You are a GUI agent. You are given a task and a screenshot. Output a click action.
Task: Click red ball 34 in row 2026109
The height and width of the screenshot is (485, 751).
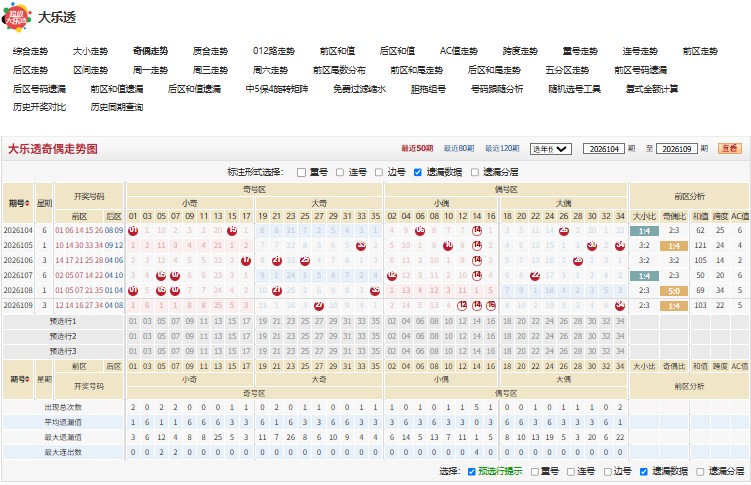[620, 305]
